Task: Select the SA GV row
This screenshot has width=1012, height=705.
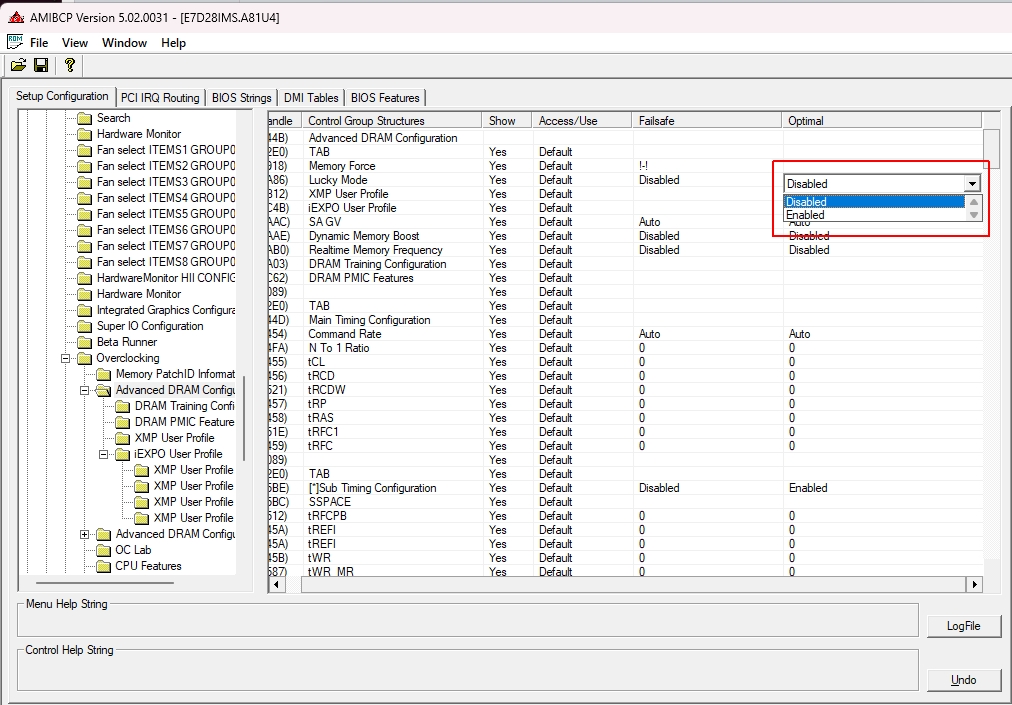Action: (x=625, y=222)
